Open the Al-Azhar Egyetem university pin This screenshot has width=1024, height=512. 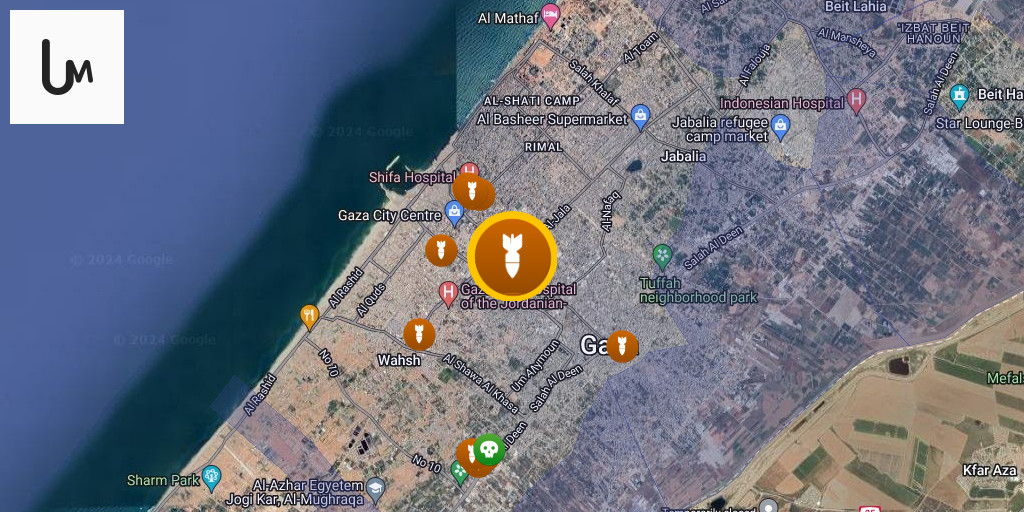point(375,489)
